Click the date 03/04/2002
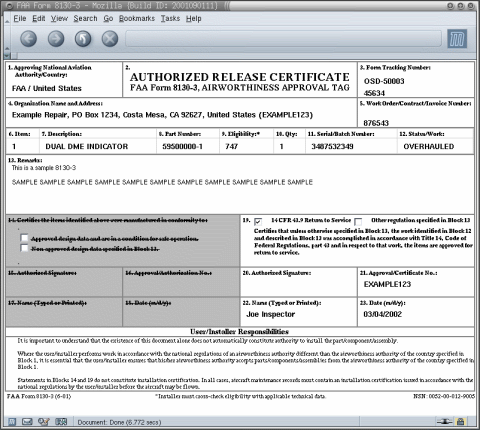This screenshot has height=430, width=480. pyautogui.click(x=383, y=314)
